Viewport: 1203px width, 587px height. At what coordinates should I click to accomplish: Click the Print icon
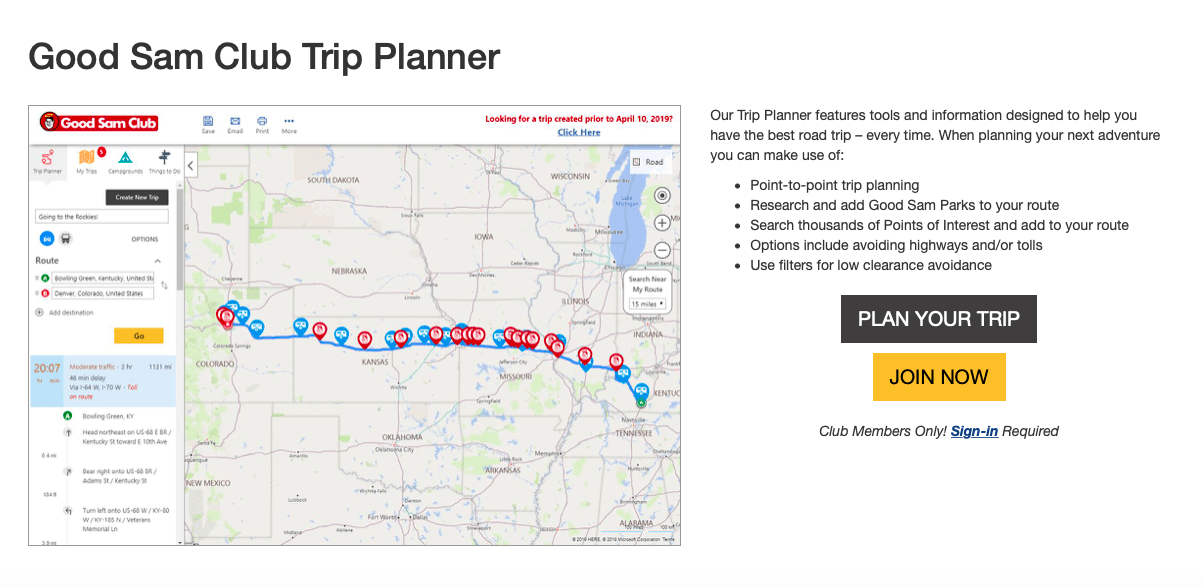(262, 121)
